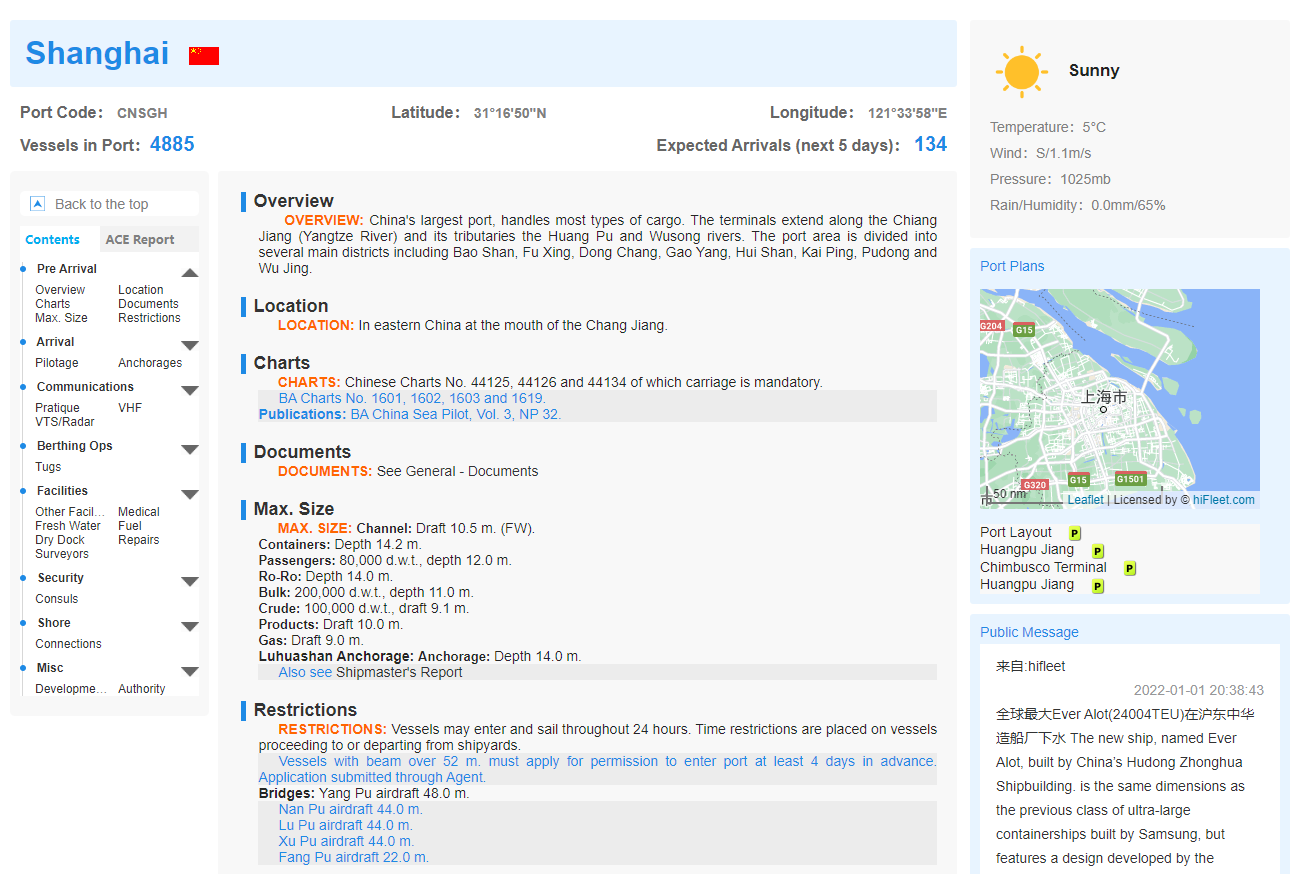
Task: Open the Consuls contents entry
Action: click(x=57, y=599)
